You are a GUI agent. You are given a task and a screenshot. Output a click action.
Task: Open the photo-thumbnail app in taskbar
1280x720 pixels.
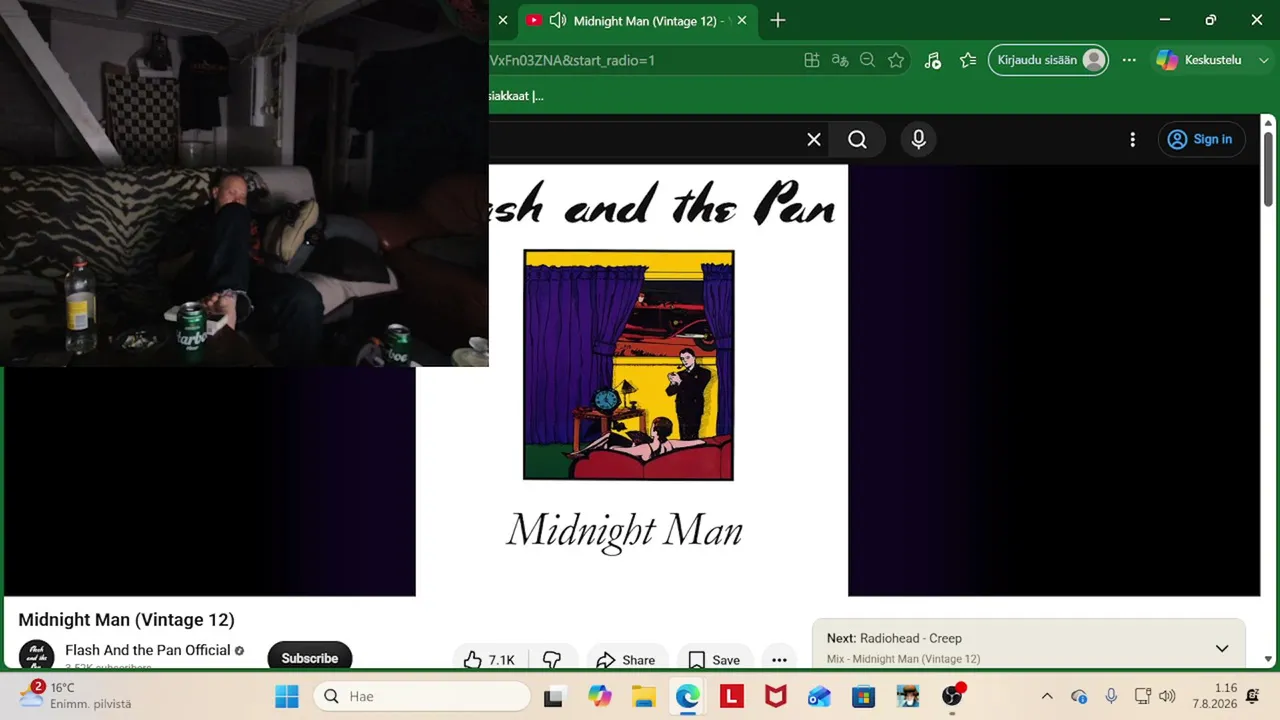[908, 696]
